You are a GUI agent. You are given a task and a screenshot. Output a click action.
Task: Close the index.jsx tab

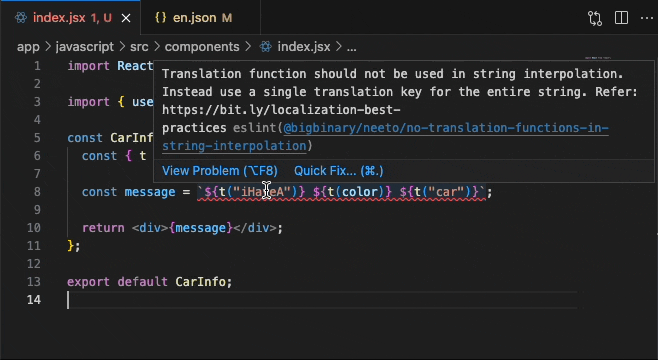126,18
